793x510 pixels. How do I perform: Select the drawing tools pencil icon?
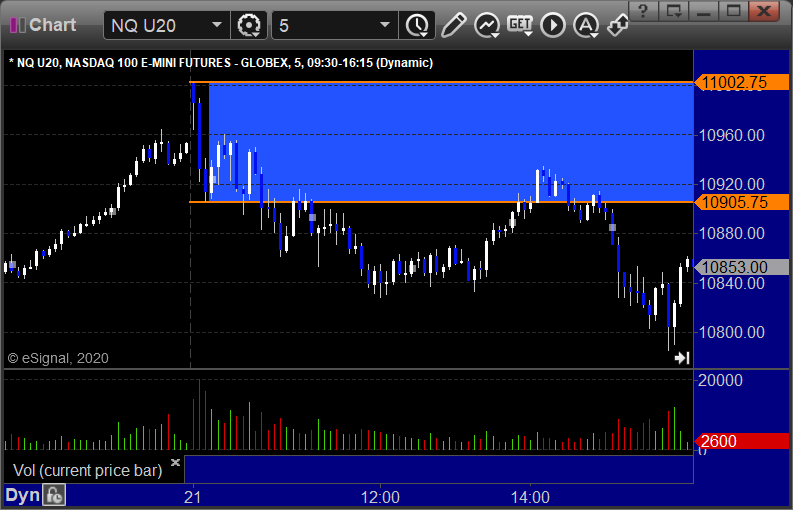coord(453,25)
